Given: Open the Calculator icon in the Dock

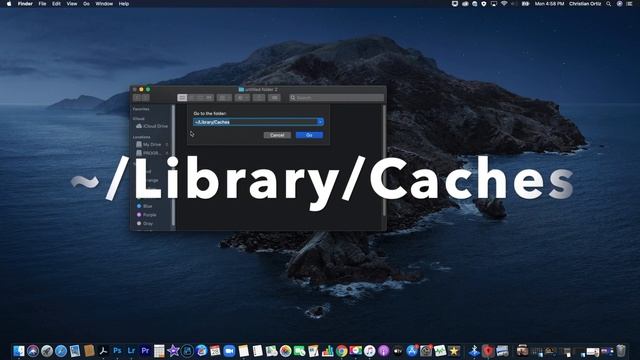Looking at the screenshot, I should click(x=159, y=351).
